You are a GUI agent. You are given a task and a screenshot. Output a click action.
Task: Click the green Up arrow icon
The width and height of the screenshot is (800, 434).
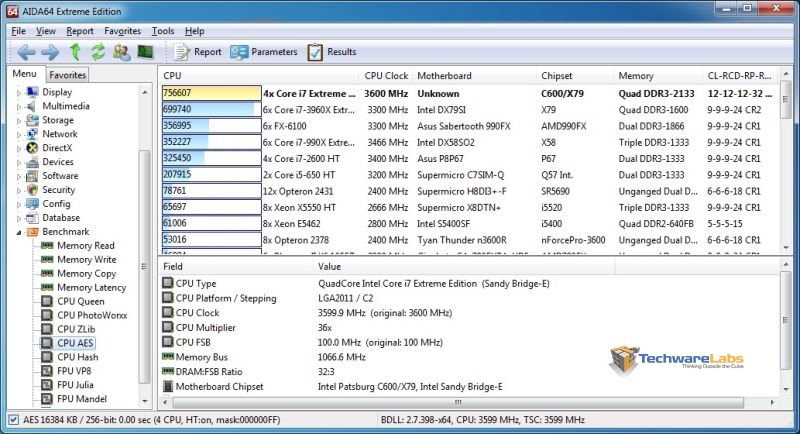click(76, 52)
